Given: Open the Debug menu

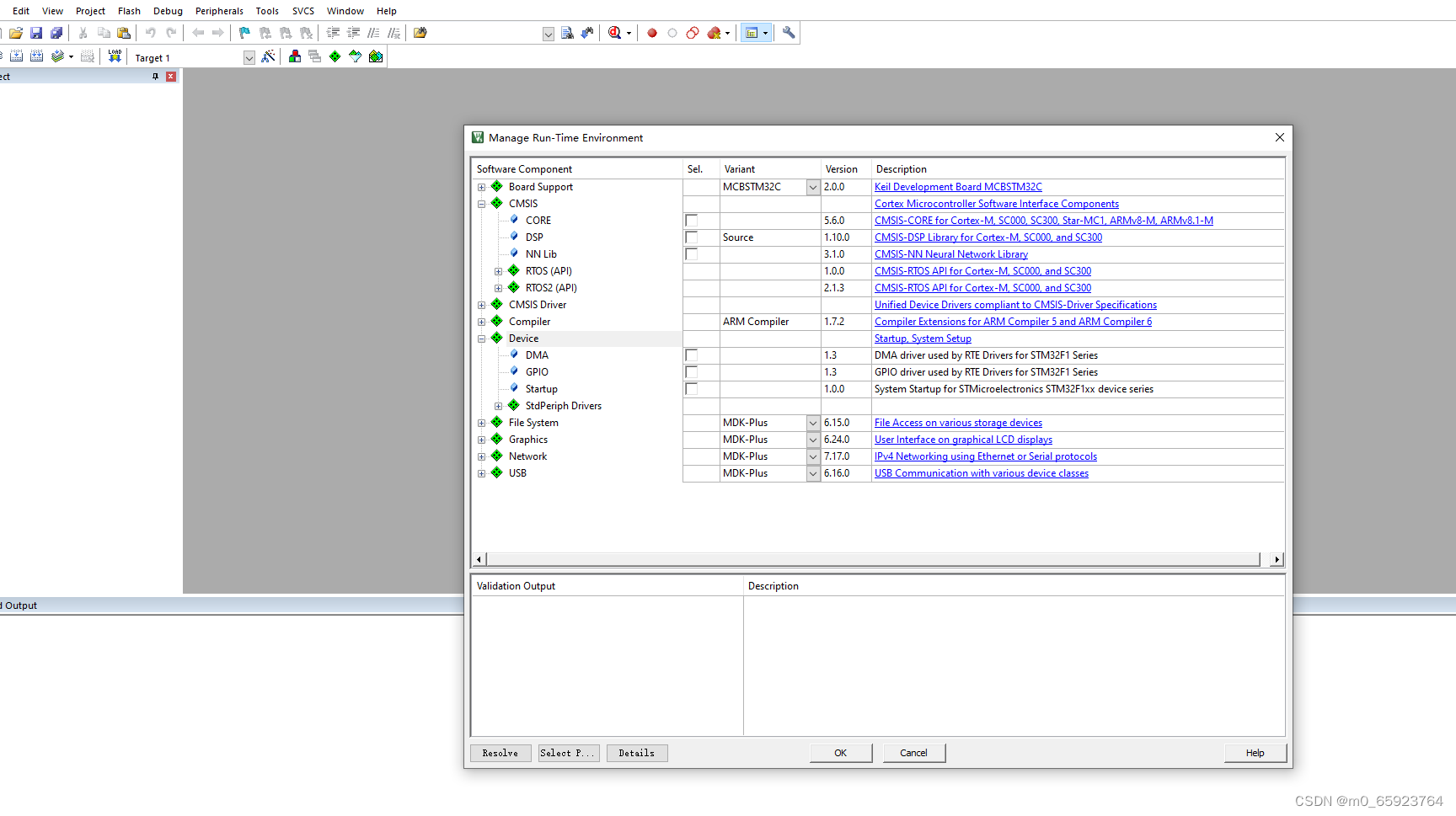Looking at the screenshot, I should pos(168,11).
